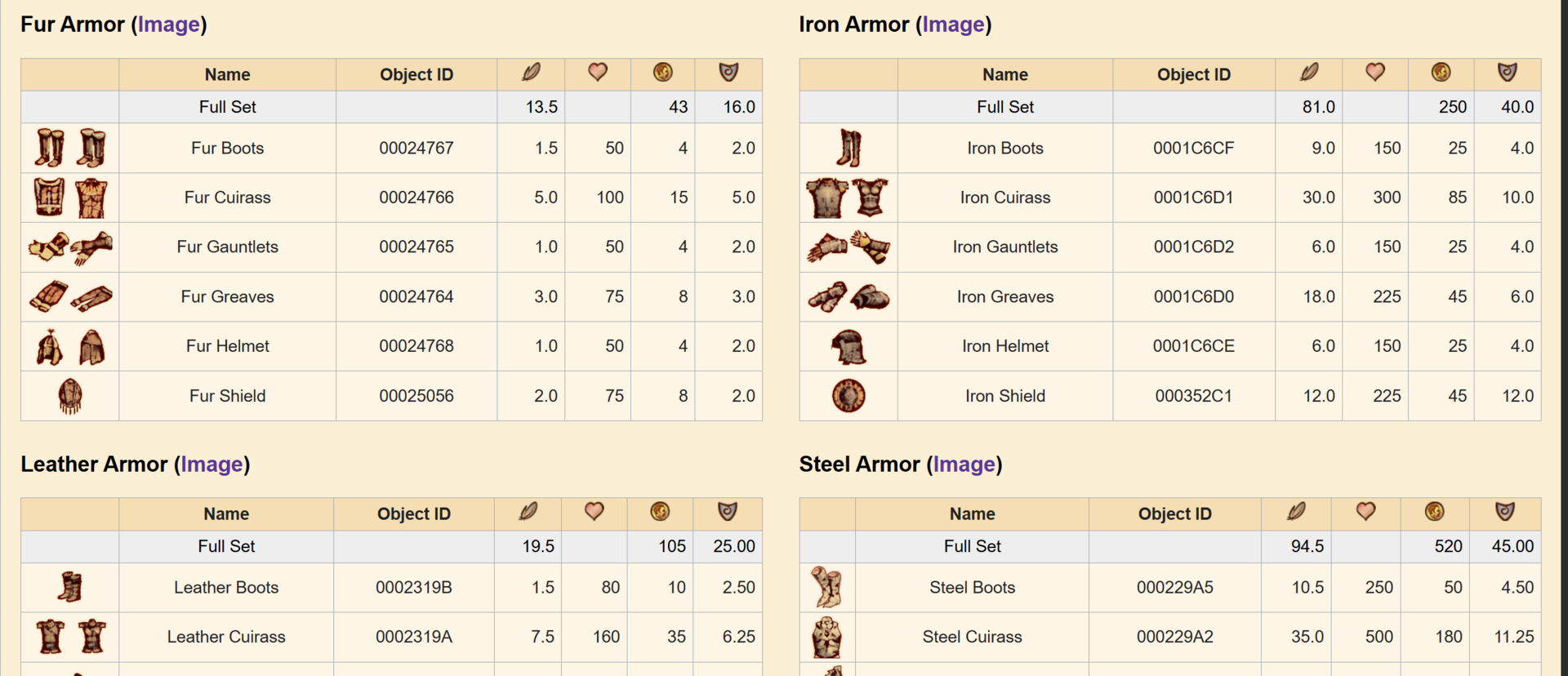Click the armor shield icon in Iron table
This screenshot has height=676, width=1568.
pos(1508,73)
